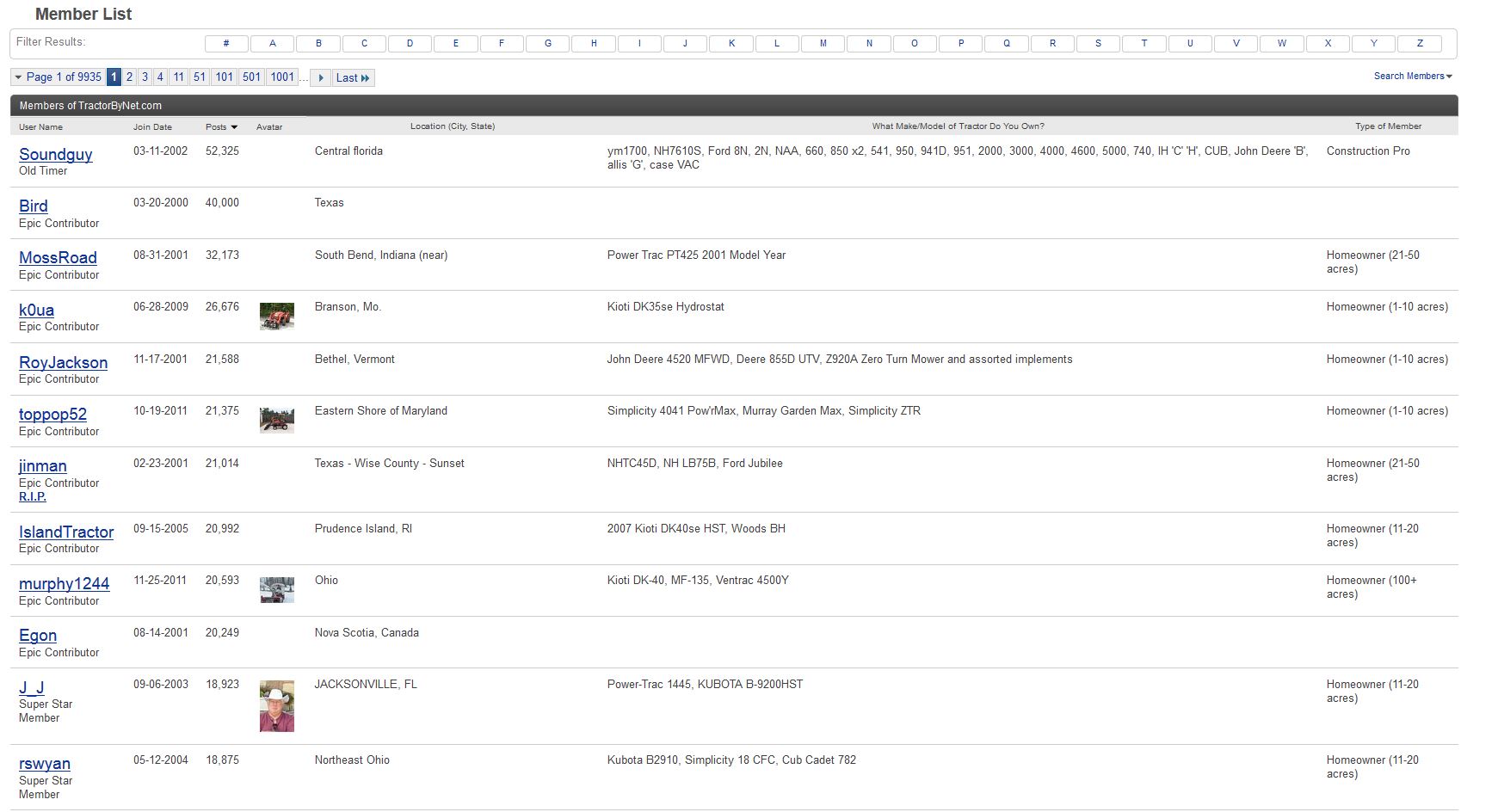
Task: Go to page 1001 of results
Action: click(x=282, y=77)
